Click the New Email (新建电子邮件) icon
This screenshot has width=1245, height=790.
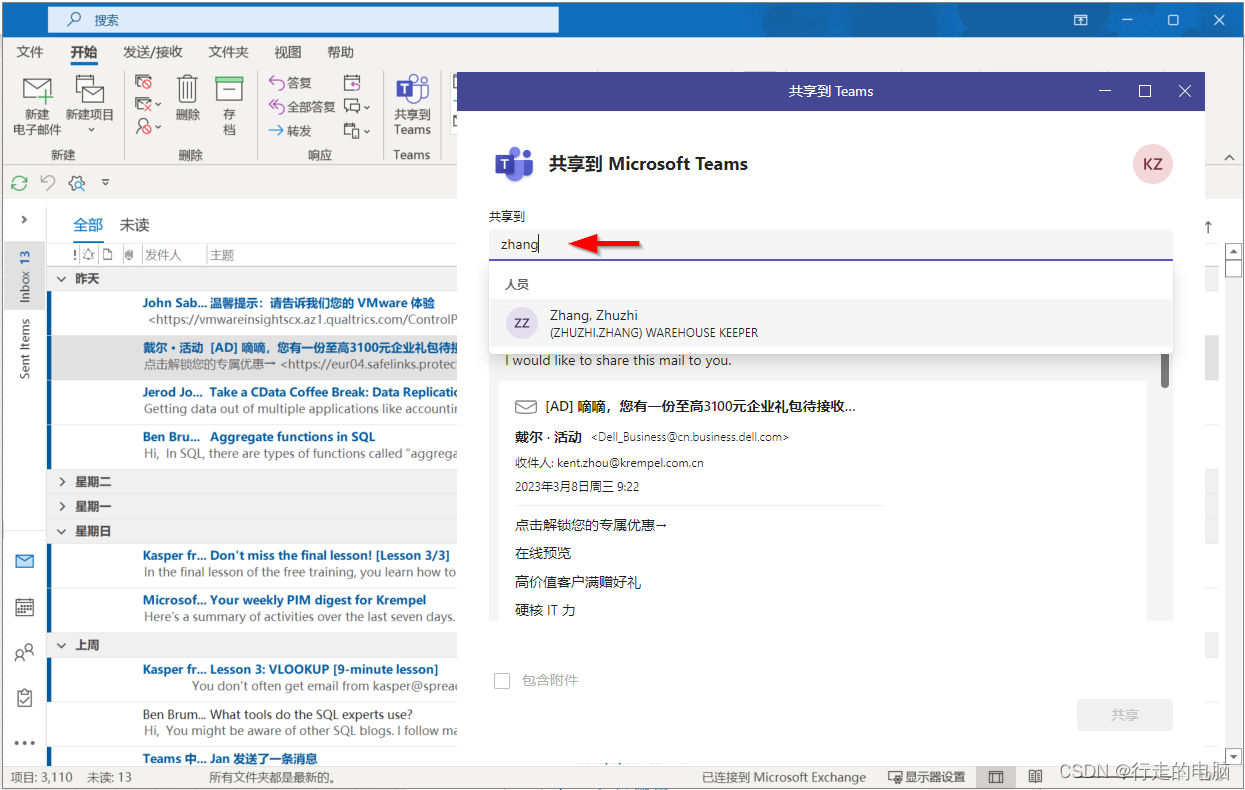click(37, 90)
